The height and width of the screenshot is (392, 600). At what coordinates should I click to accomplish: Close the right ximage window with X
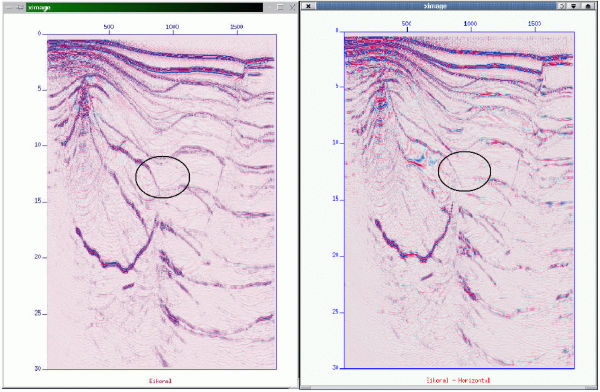pos(308,6)
